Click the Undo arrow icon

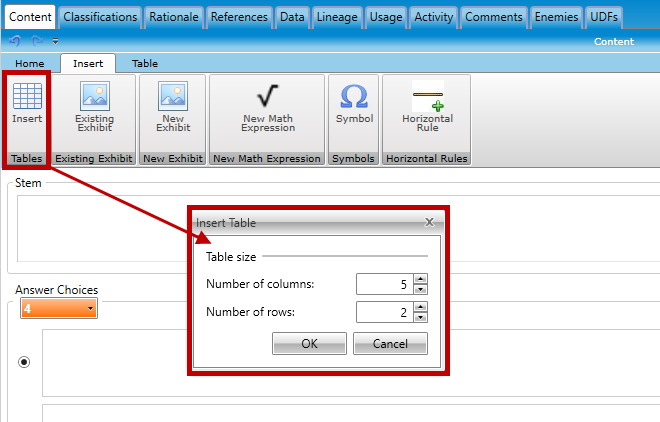click(x=15, y=42)
